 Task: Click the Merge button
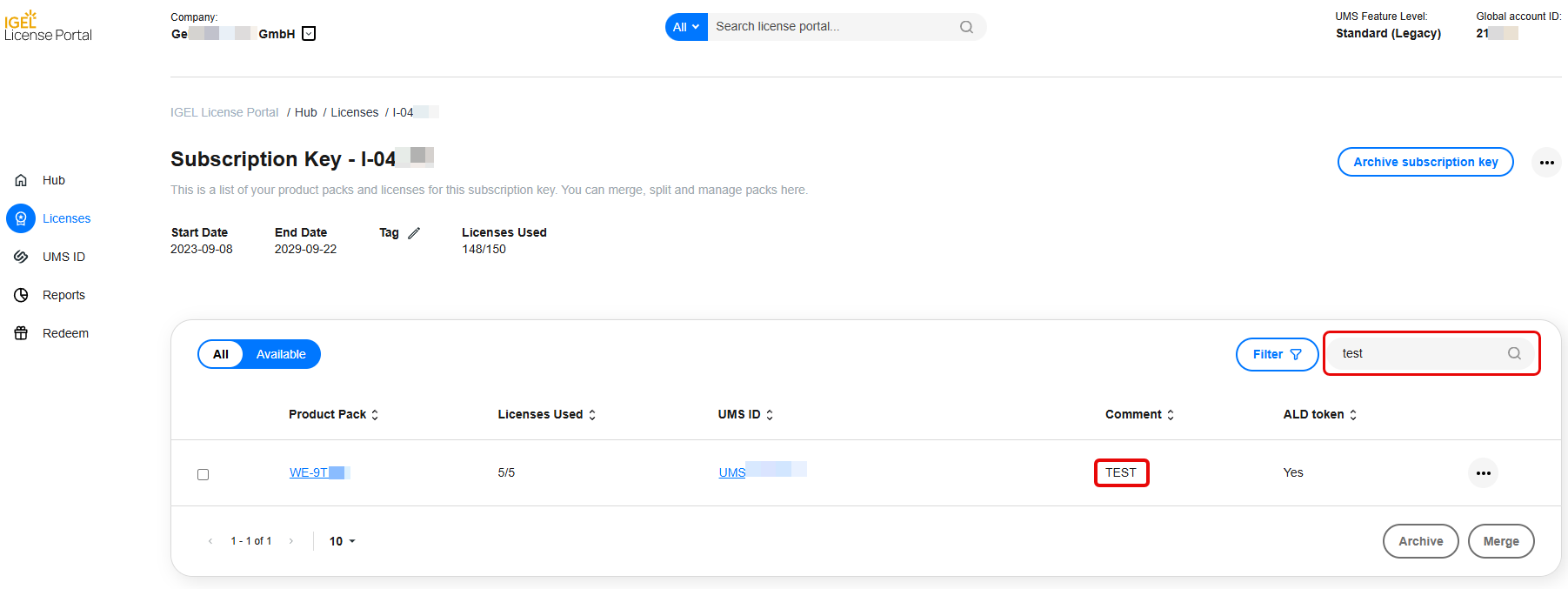click(x=1501, y=541)
